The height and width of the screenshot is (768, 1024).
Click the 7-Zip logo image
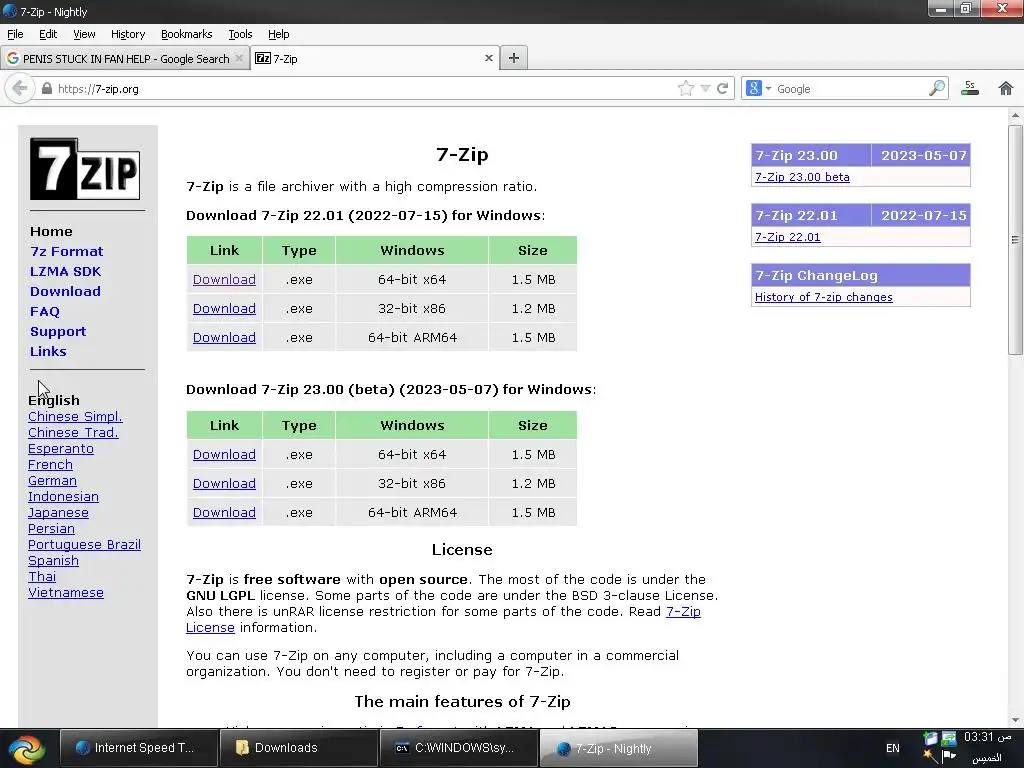[x=85, y=169]
